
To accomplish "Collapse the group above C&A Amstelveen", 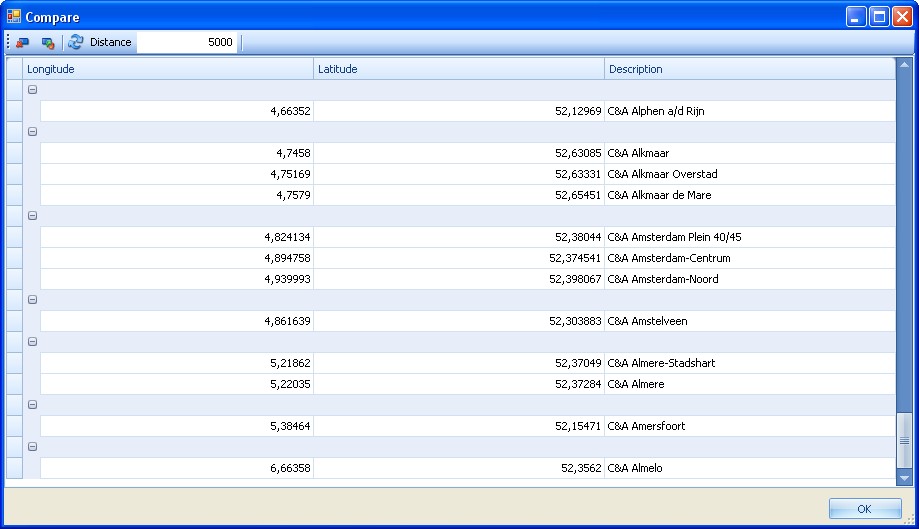I will pyautogui.click(x=33, y=300).
